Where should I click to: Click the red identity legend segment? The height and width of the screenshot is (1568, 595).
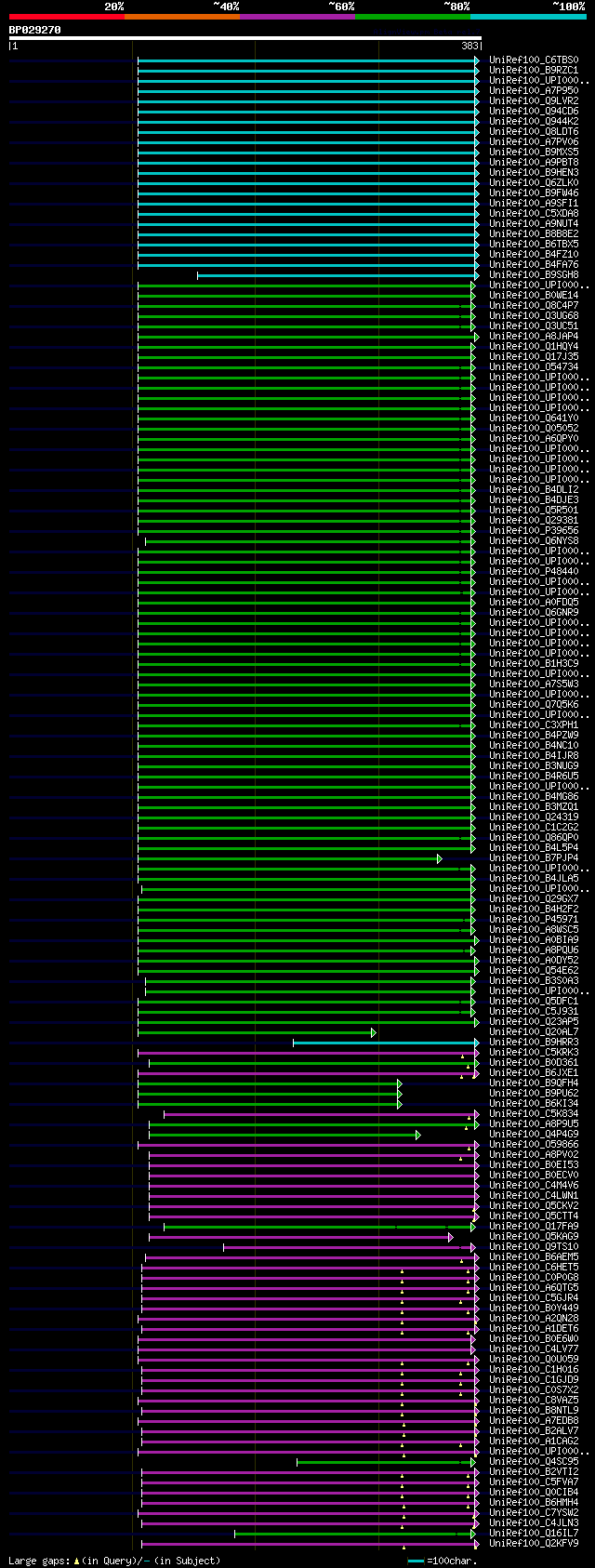(x=67, y=17)
